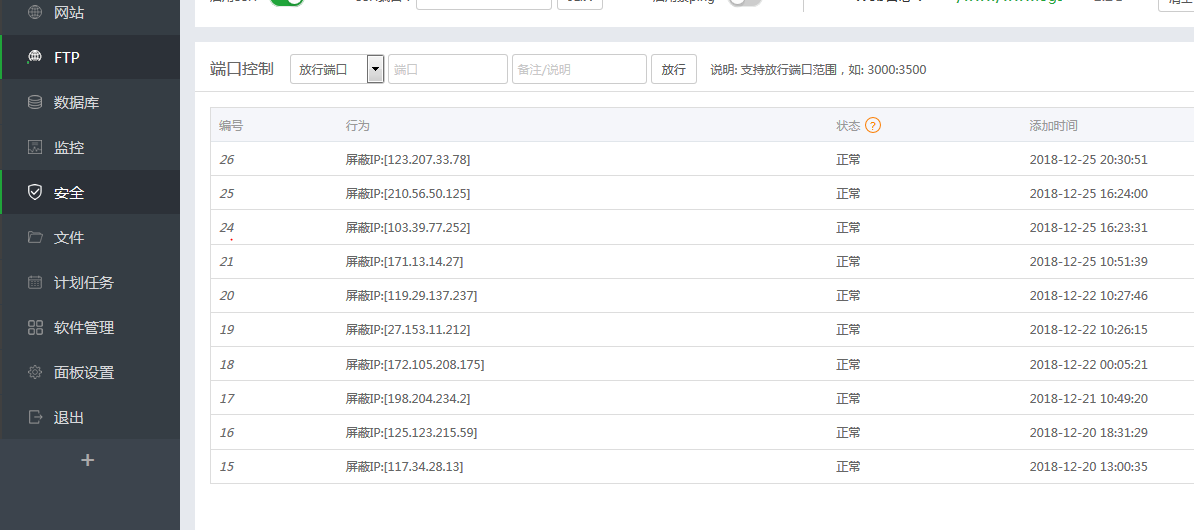Toggle the grey disable-ping switch

click(744, 2)
